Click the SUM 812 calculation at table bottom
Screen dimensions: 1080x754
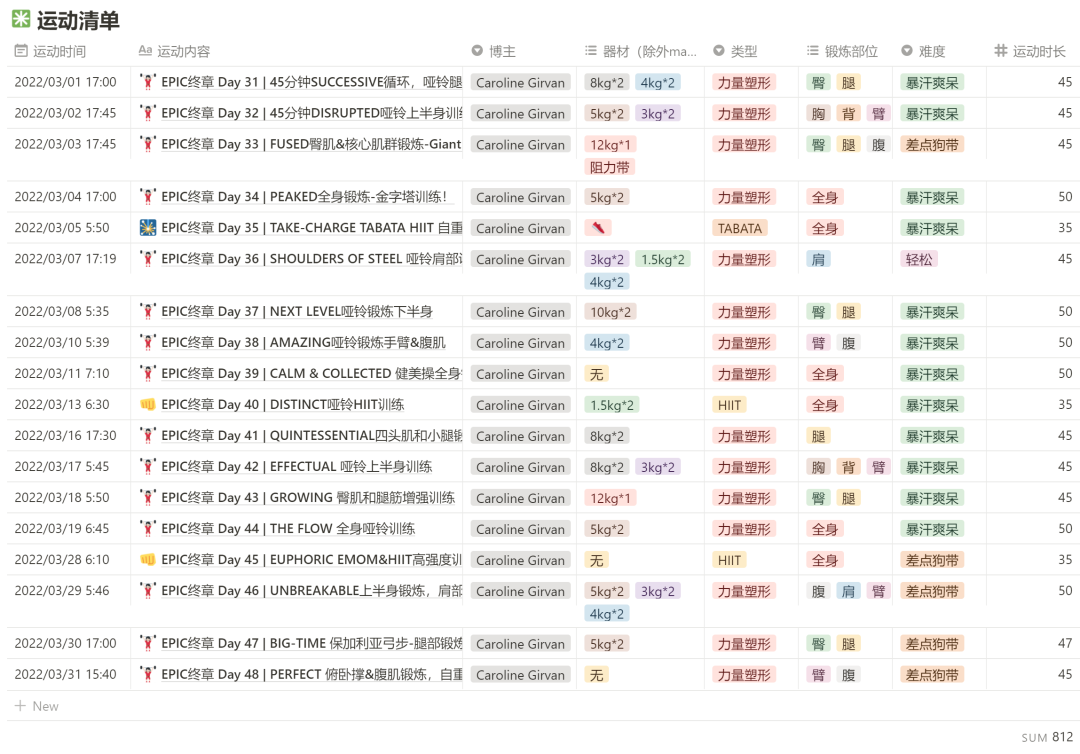1046,737
